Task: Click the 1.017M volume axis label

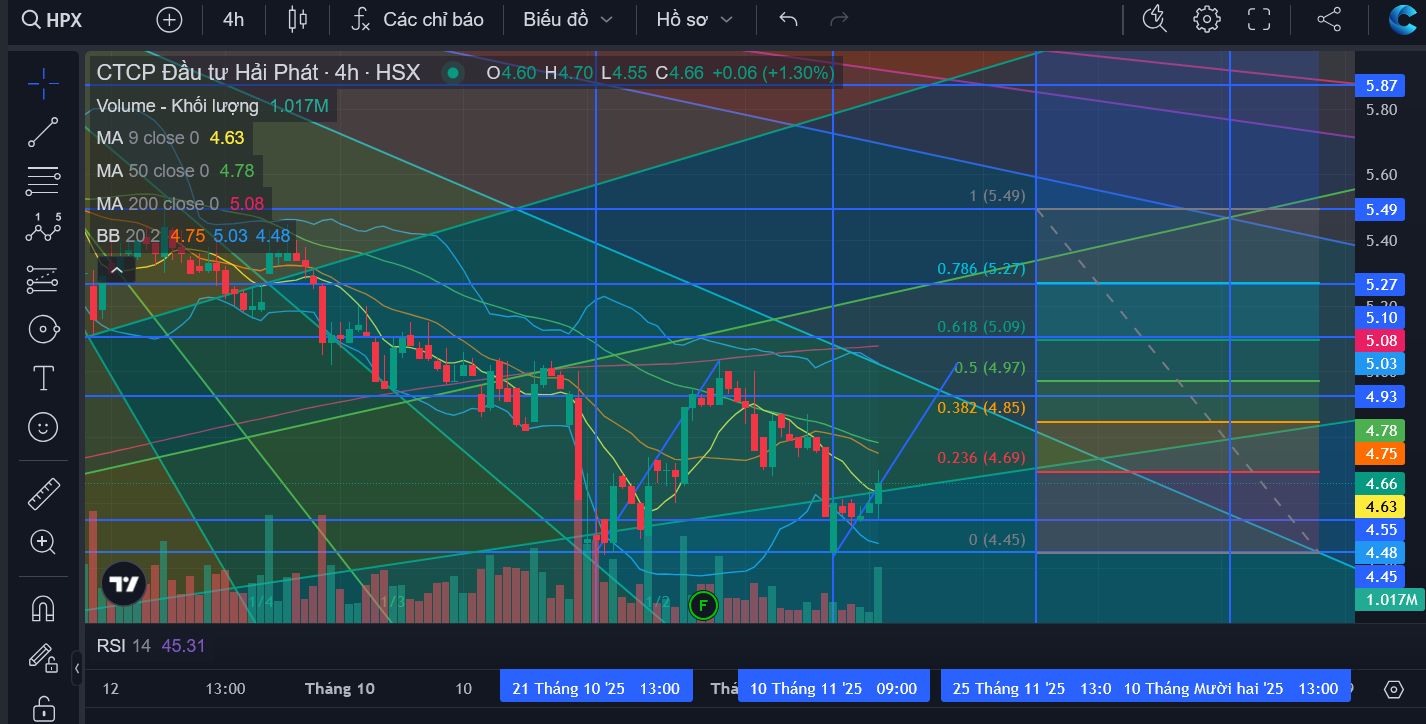Action: [x=1390, y=599]
